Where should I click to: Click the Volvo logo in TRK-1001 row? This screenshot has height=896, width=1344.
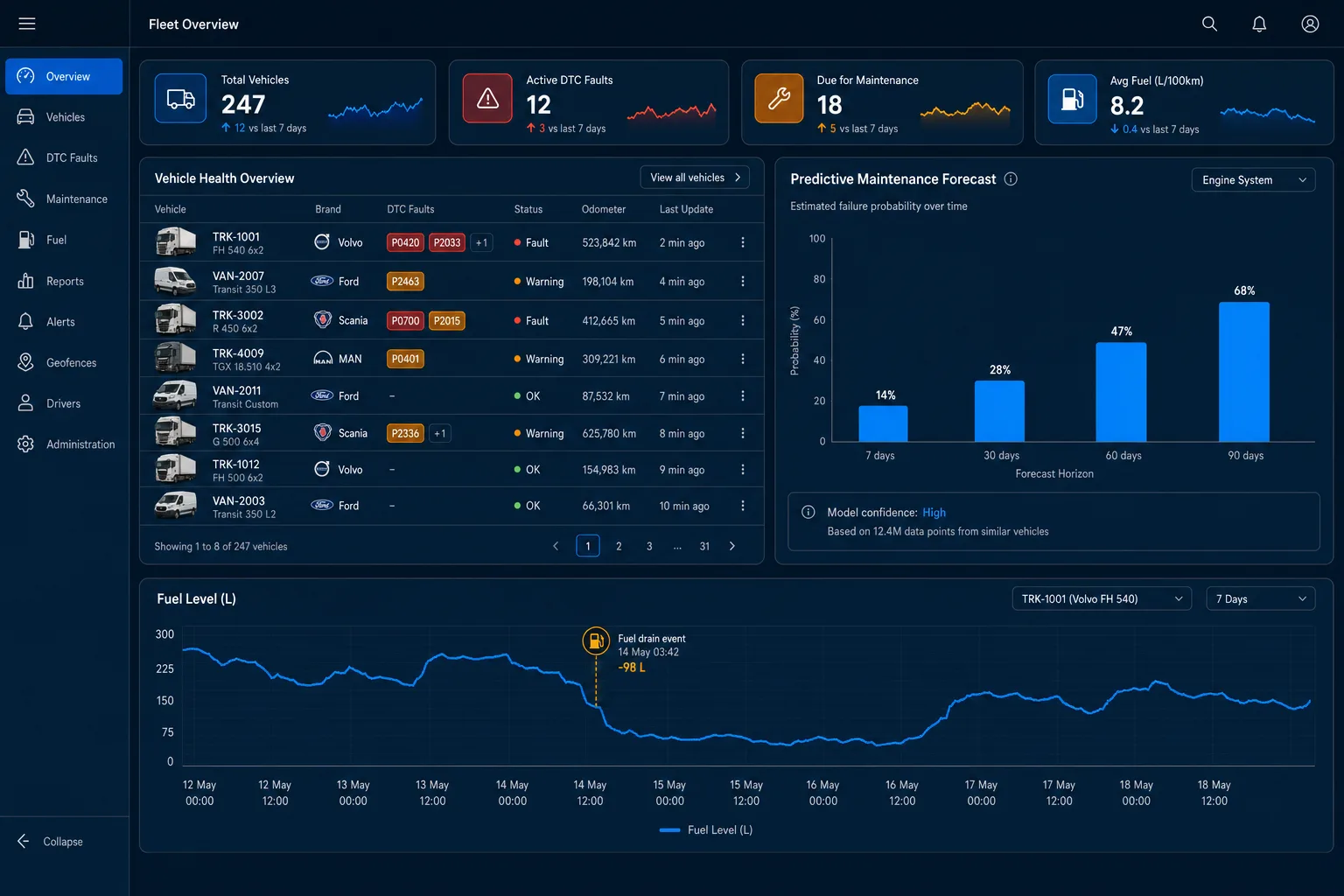[322, 242]
